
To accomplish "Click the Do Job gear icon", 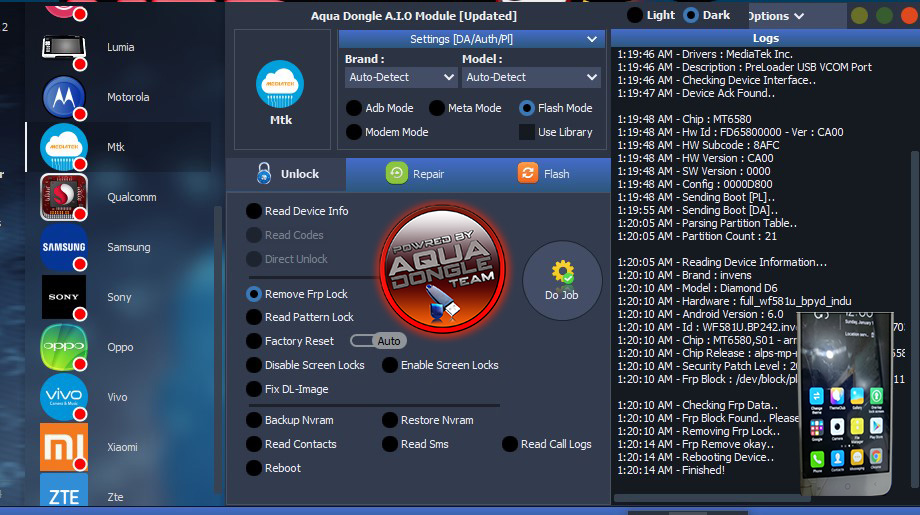I will tap(563, 272).
